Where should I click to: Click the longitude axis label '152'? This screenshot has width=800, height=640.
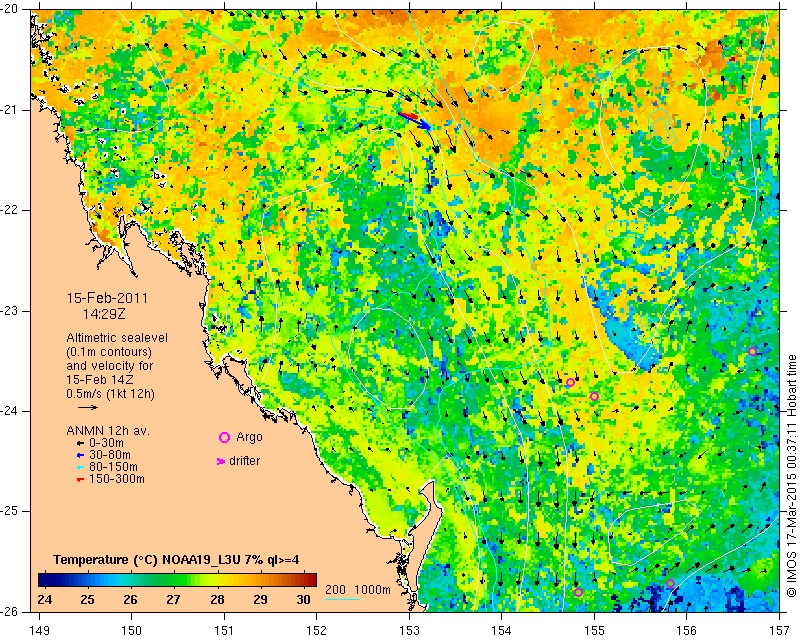click(x=316, y=631)
